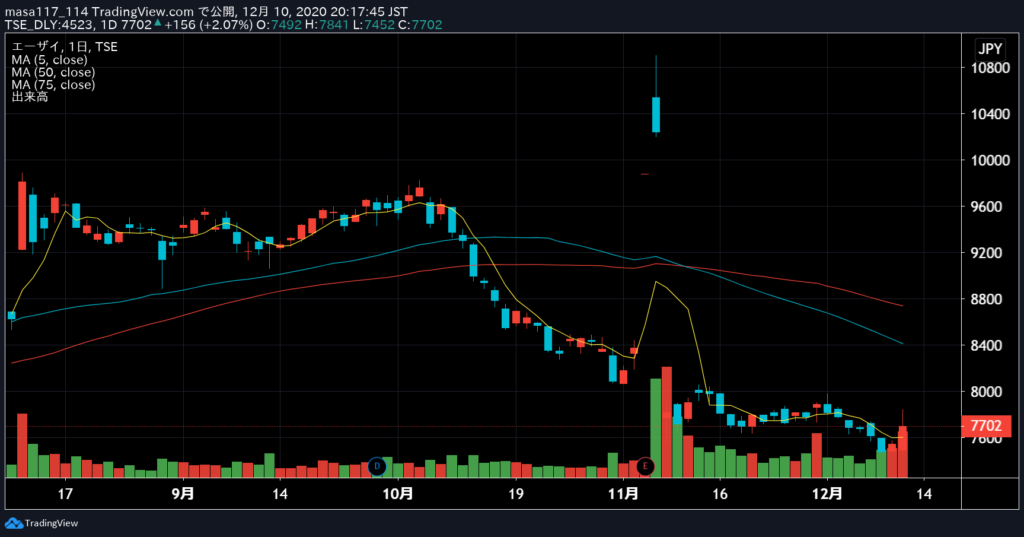Viewport: 1024px width, 537px height.
Task: Click the +156 (+2.07%) change value
Action: [208, 25]
